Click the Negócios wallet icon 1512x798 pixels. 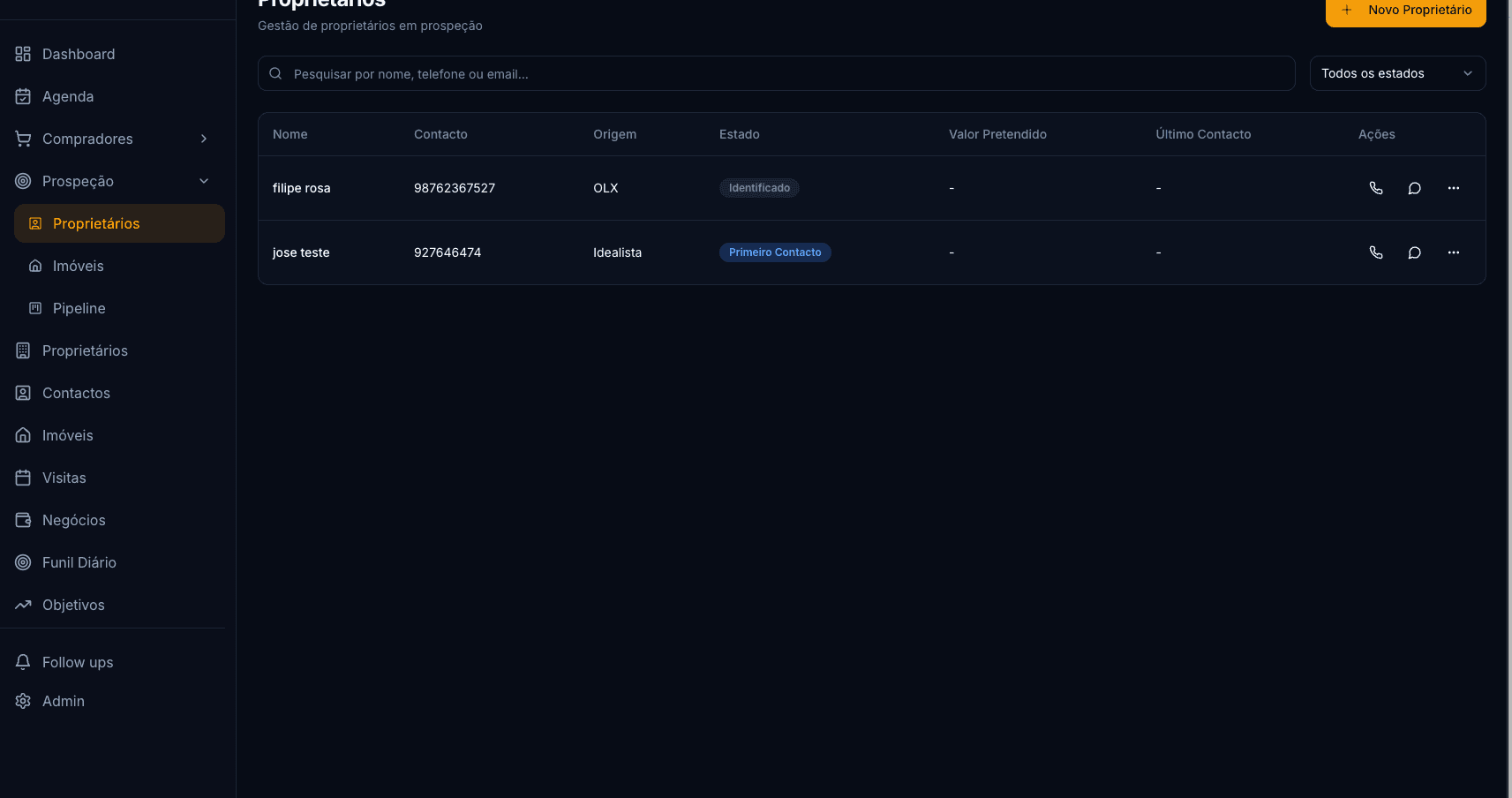click(23, 520)
